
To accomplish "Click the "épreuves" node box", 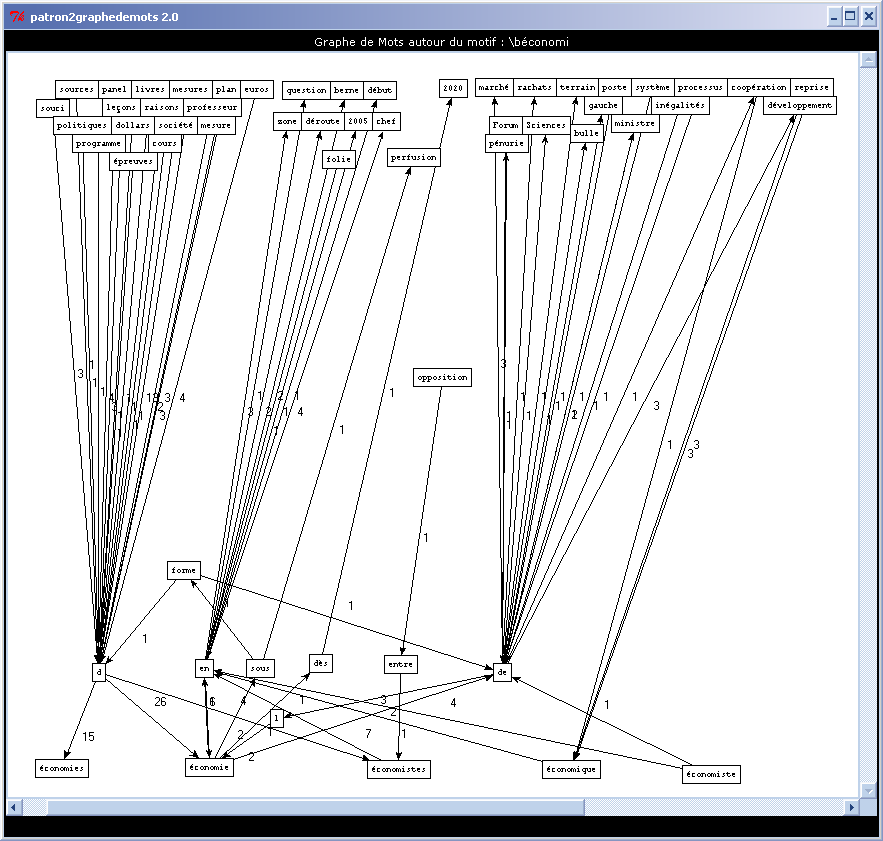I will coord(133,161).
